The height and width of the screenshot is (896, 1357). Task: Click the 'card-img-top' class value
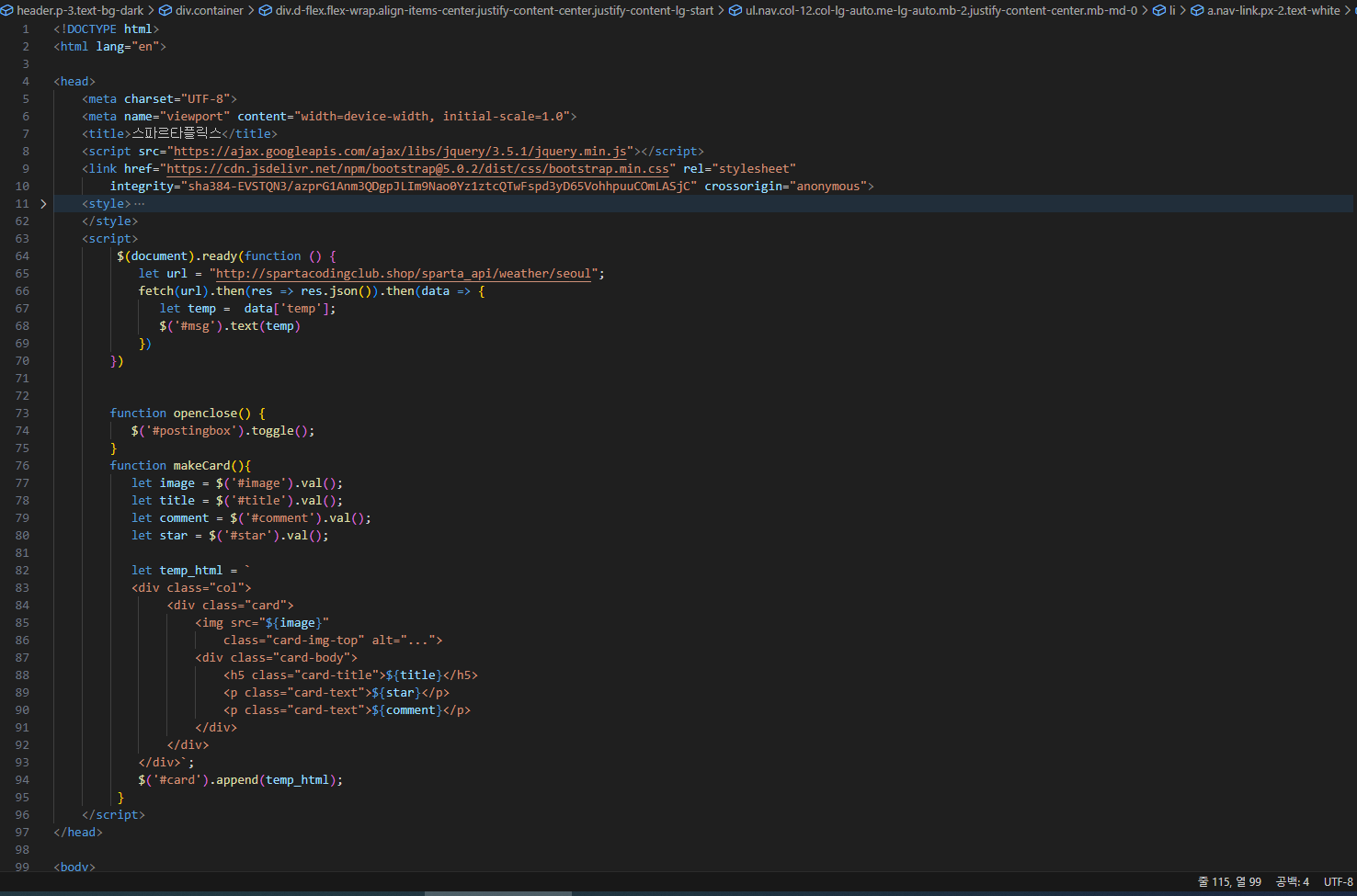click(x=315, y=641)
